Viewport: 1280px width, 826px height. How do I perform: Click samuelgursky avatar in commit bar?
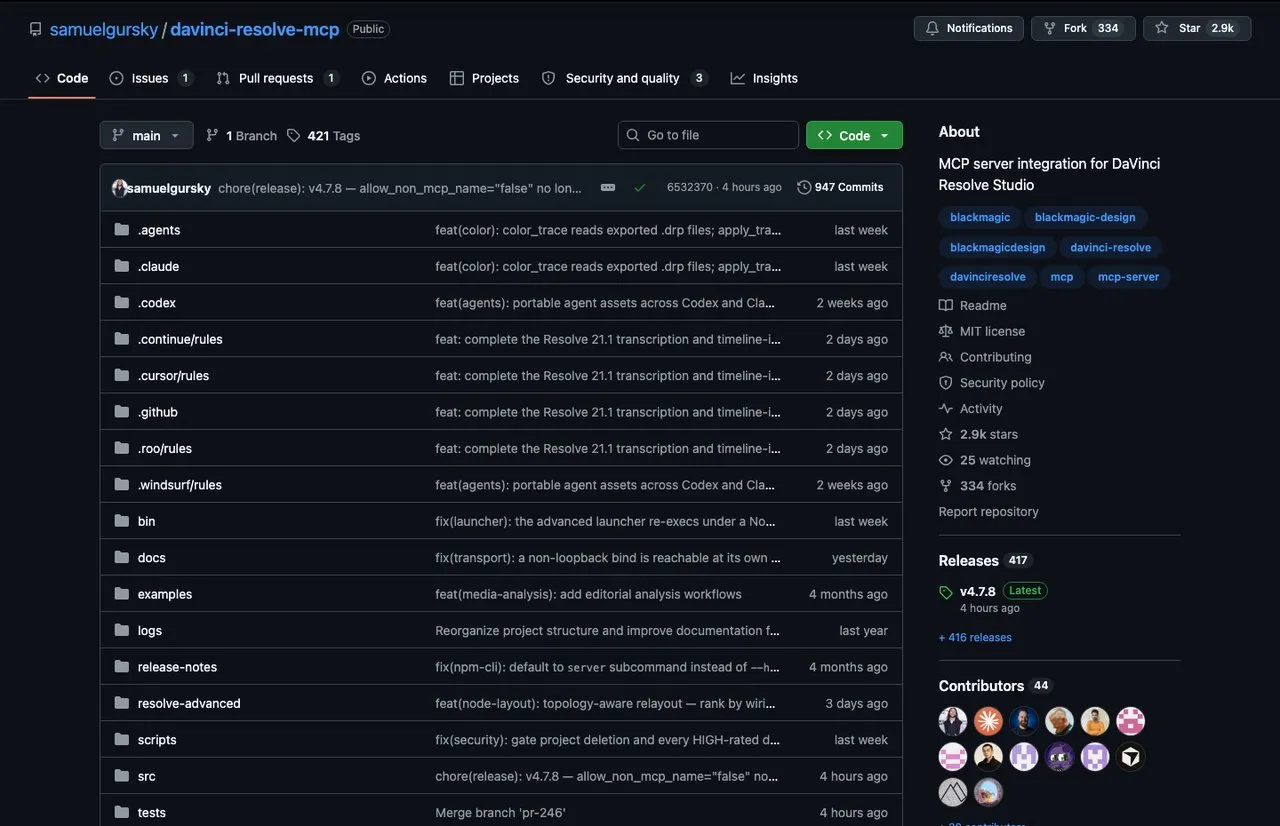pyautogui.click(x=119, y=188)
